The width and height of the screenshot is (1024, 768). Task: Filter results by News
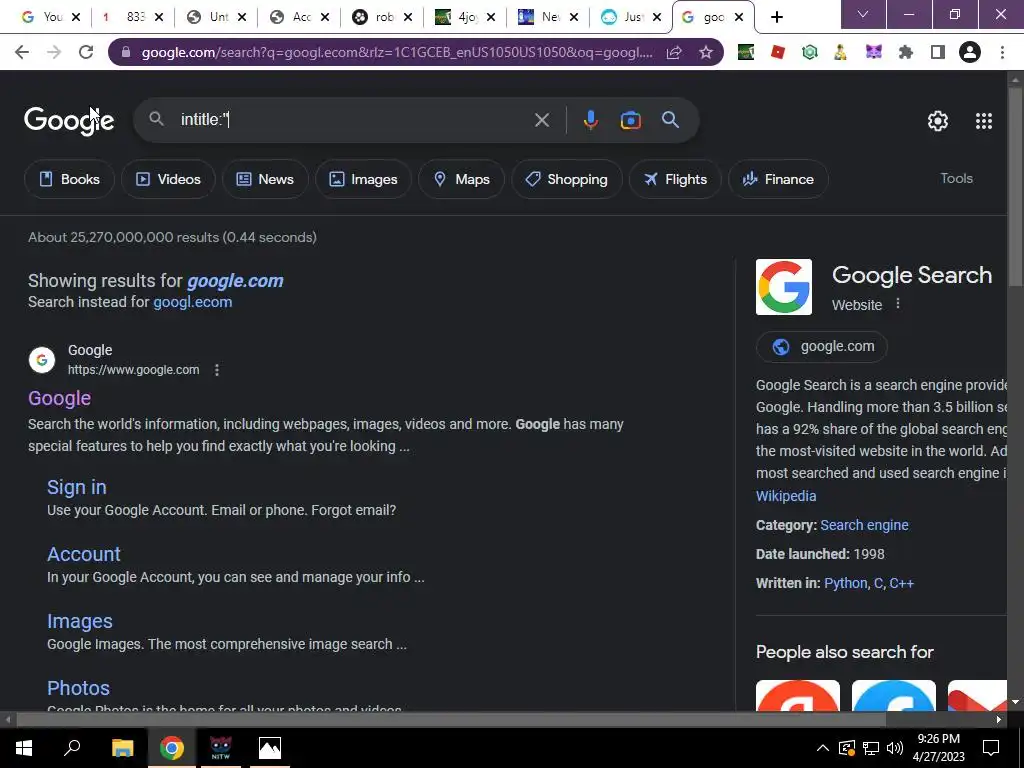[x=265, y=179]
